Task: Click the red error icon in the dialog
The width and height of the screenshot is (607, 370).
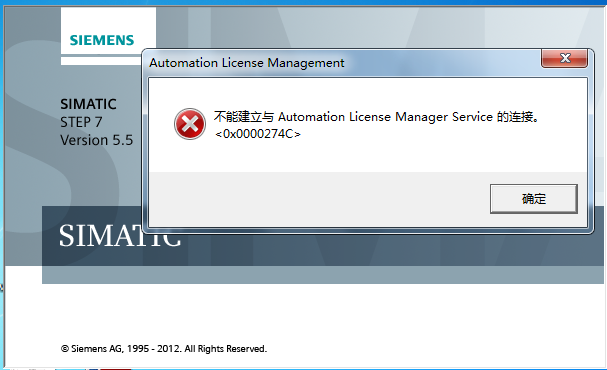Action: click(x=190, y=124)
